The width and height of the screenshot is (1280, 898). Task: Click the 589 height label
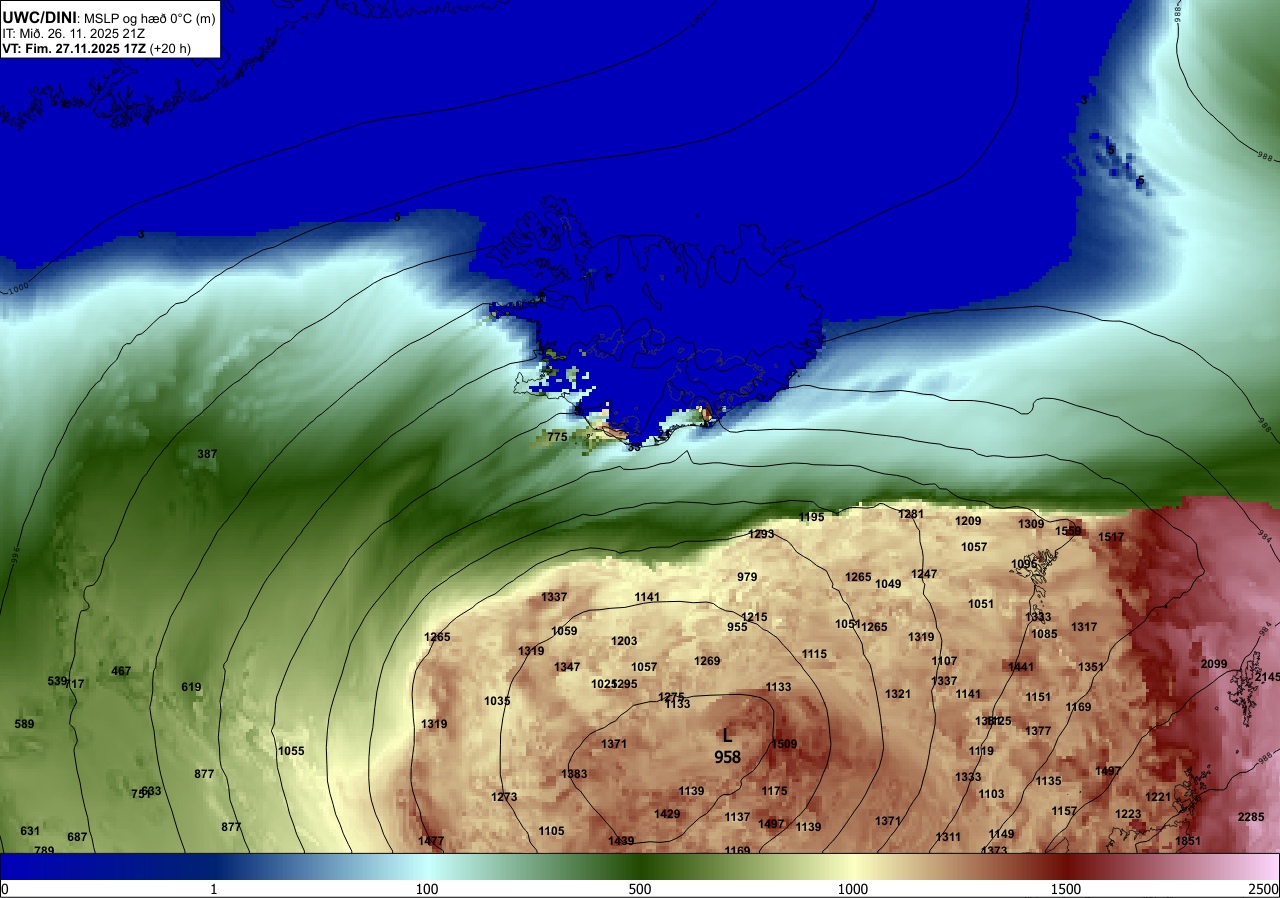click(x=24, y=724)
